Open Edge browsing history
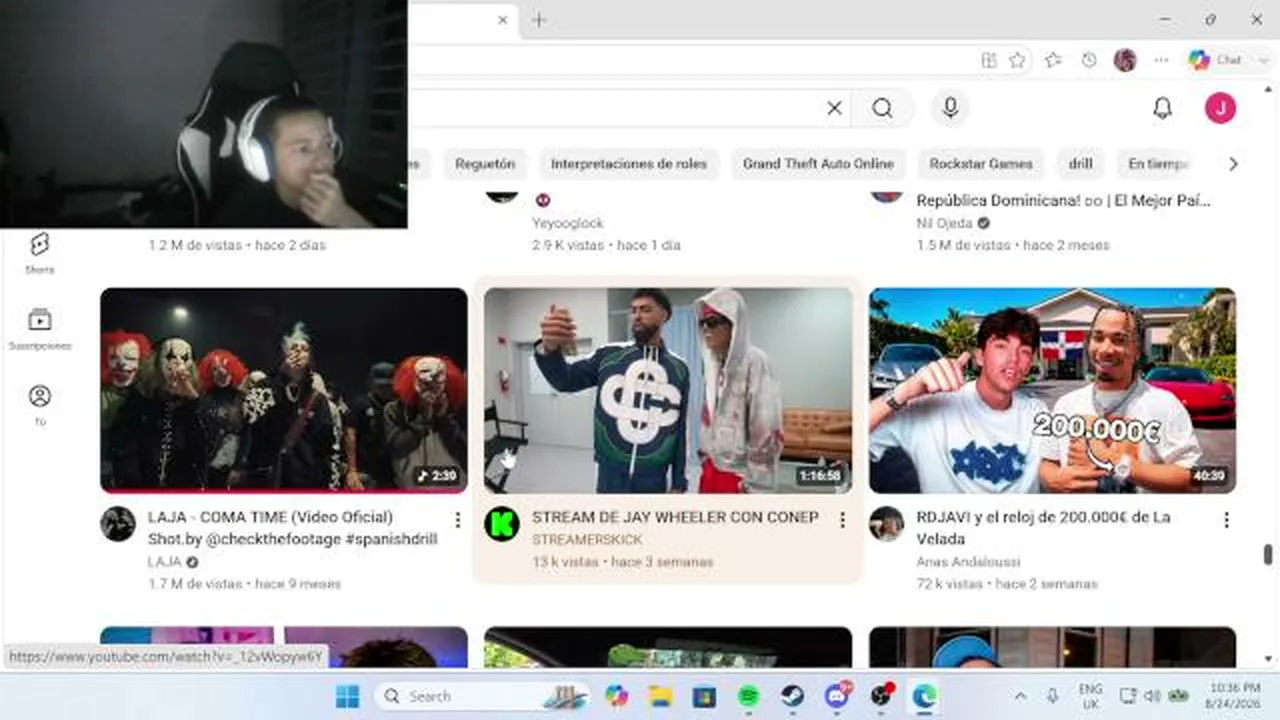The image size is (1280, 720). pyautogui.click(x=1089, y=60)
